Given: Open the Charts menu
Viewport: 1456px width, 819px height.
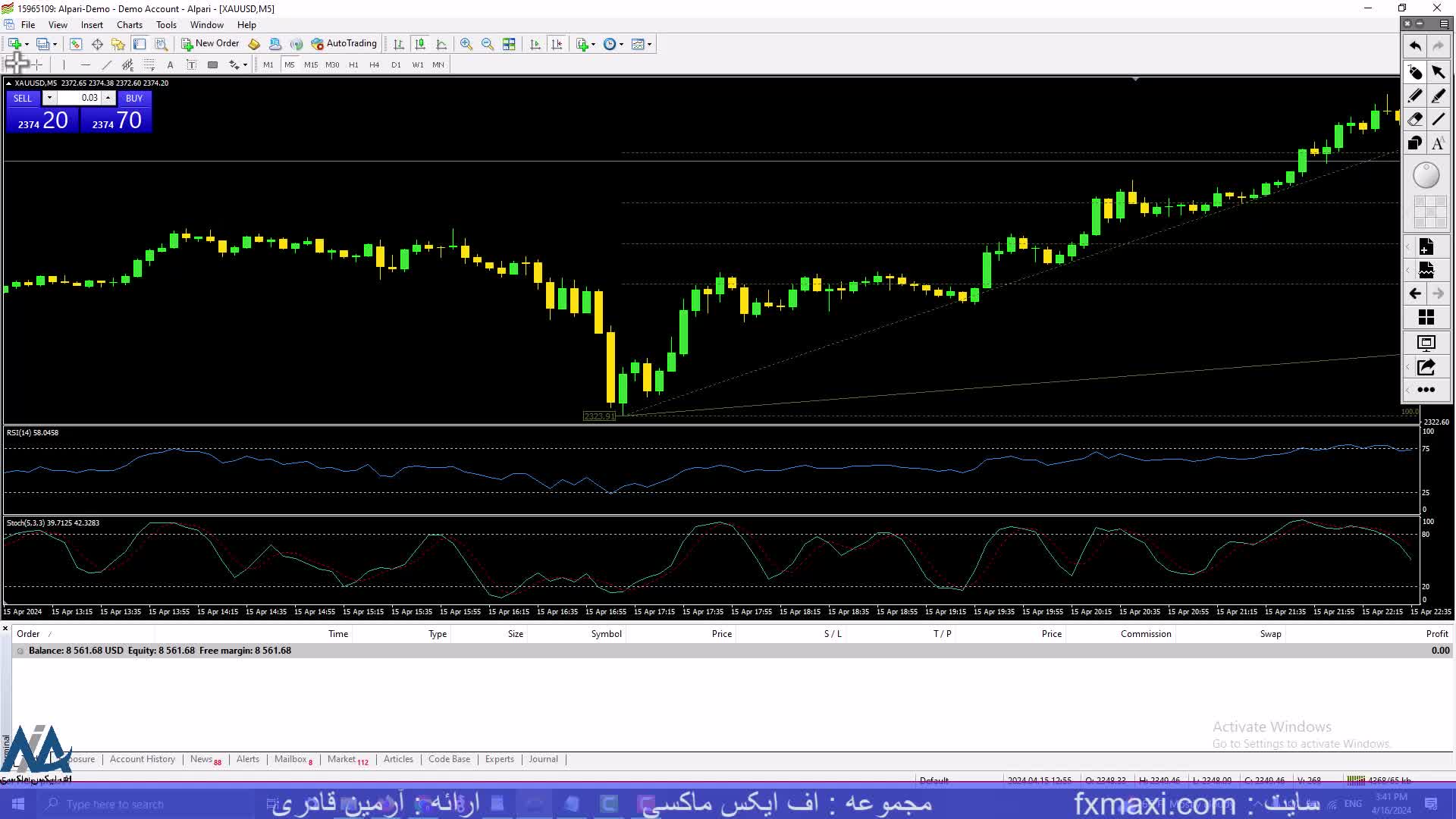Looking at the screenshot, I should [129, 24].
